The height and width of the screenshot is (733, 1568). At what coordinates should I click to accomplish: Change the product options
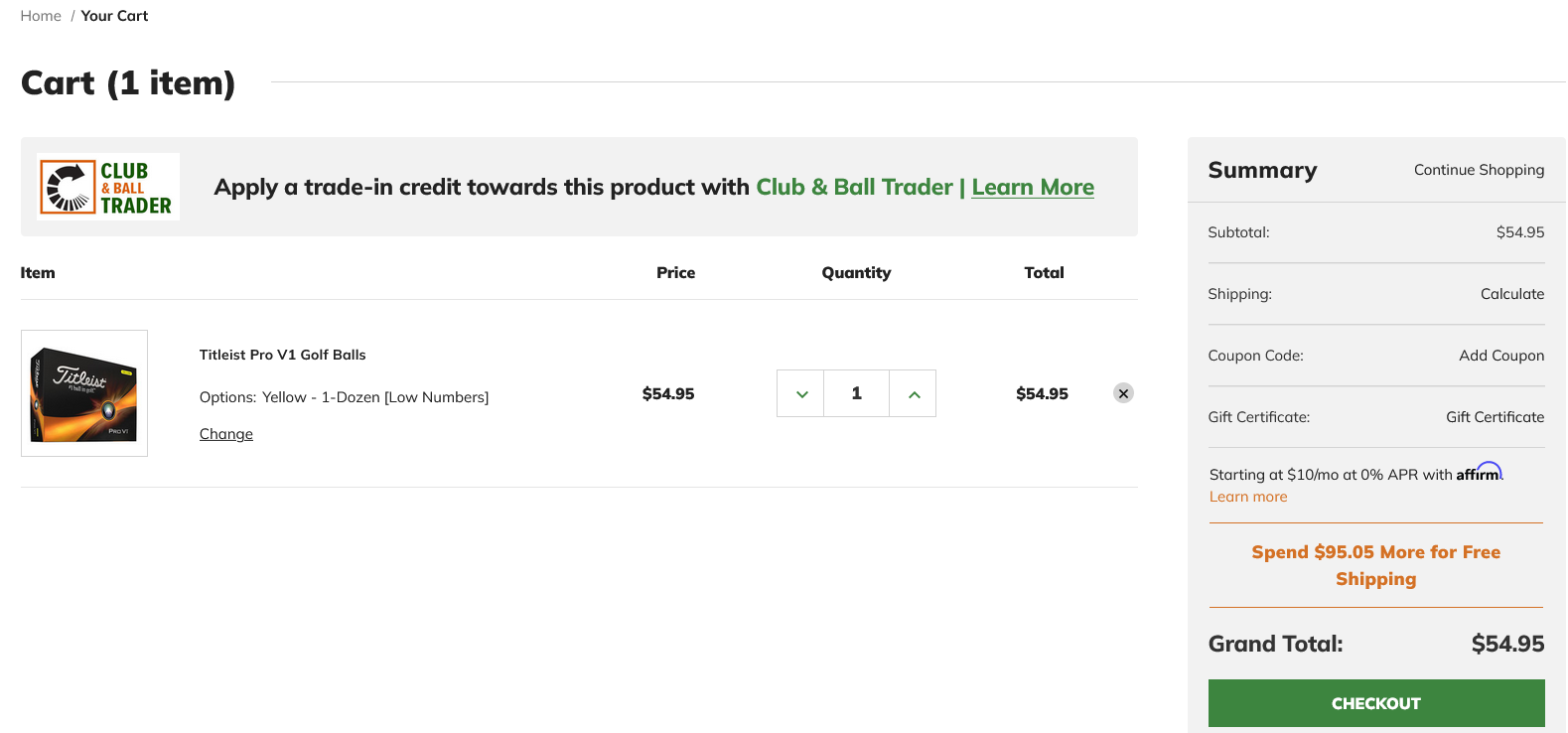226,434
